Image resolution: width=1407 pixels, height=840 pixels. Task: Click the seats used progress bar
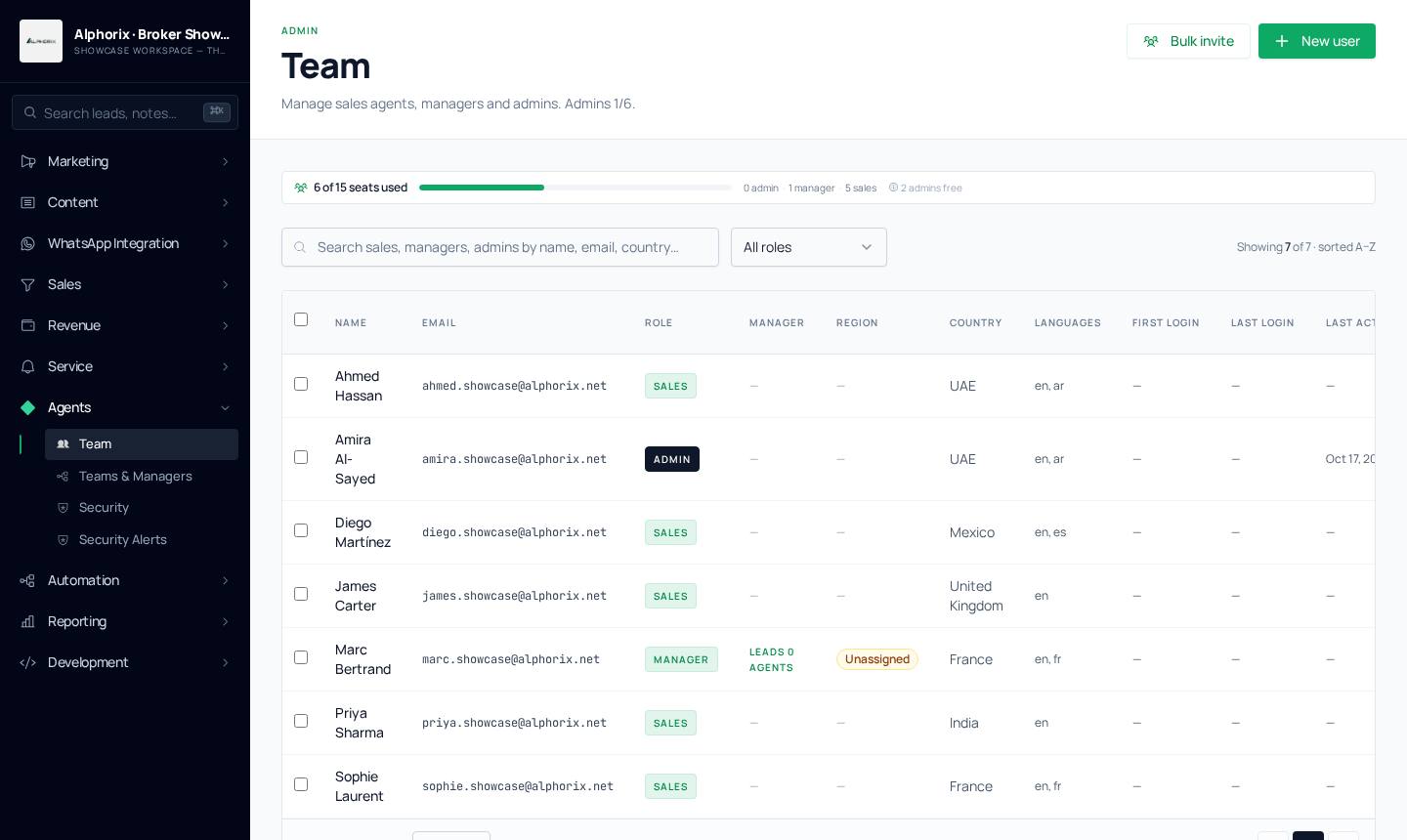coord(576,188)
